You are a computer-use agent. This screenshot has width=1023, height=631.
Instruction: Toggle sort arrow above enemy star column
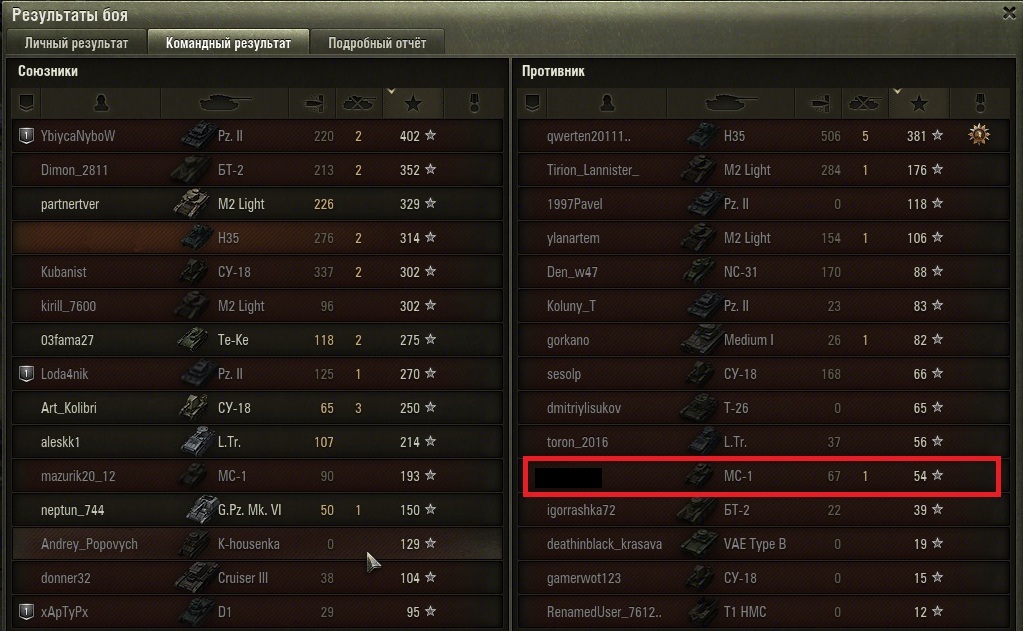[897, 91]
